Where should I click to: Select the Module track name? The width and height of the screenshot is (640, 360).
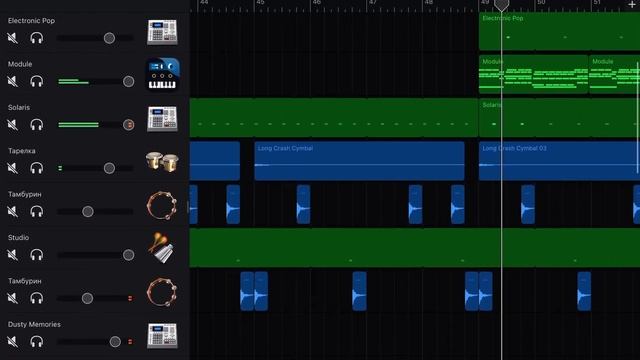coord(20,64)
